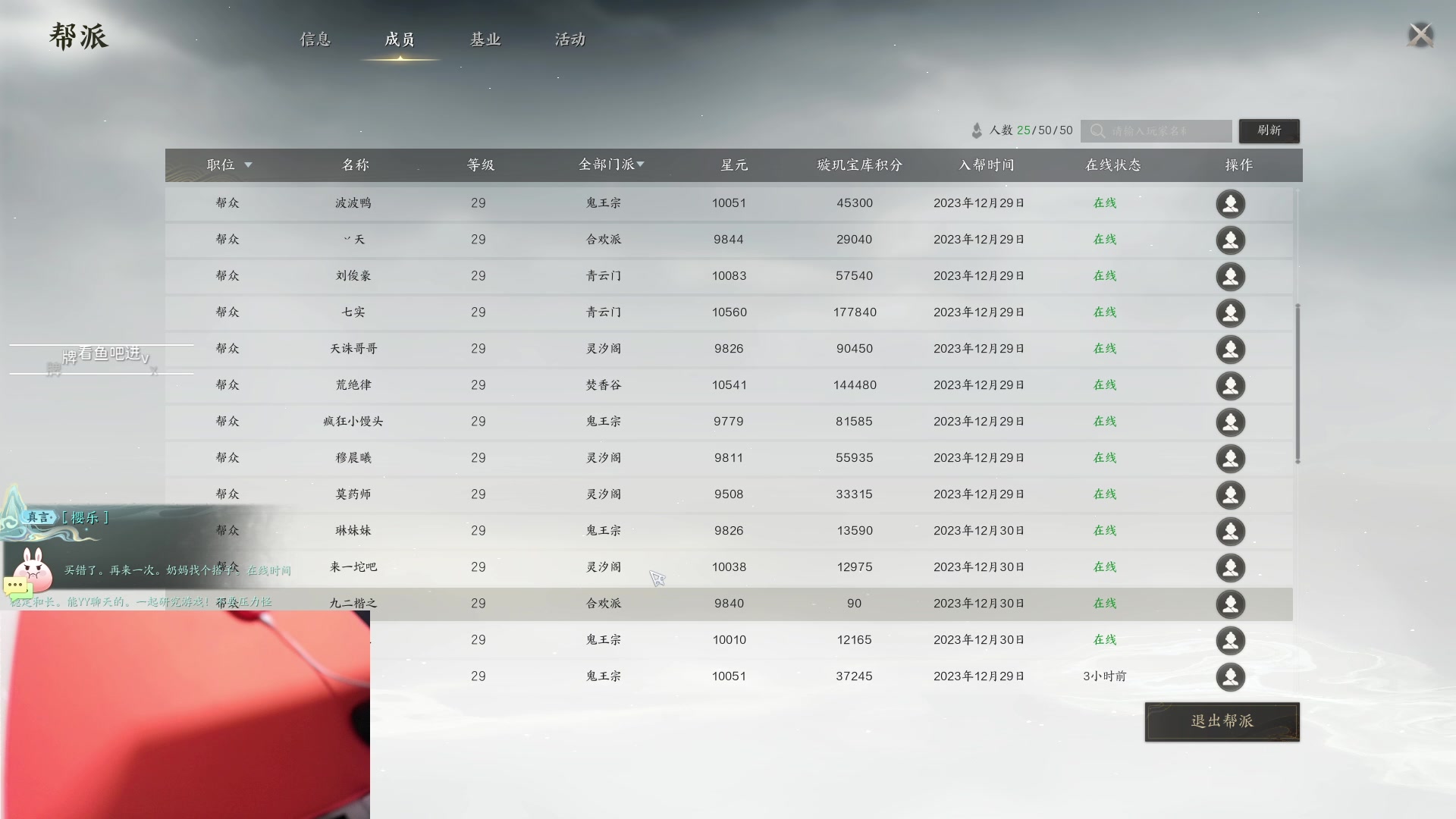Image resolution: width=1456 pixels, height=819 pixels.
Task: Click the operation icon for 荒绝律
Action: pyautogui.click(x=1230, y=386)
